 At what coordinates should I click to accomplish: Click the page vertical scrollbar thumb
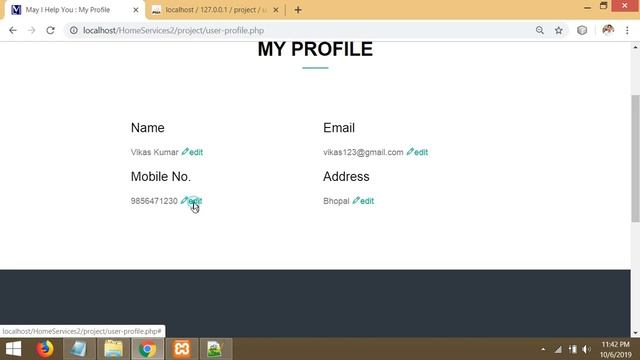(x=635, y=158)
